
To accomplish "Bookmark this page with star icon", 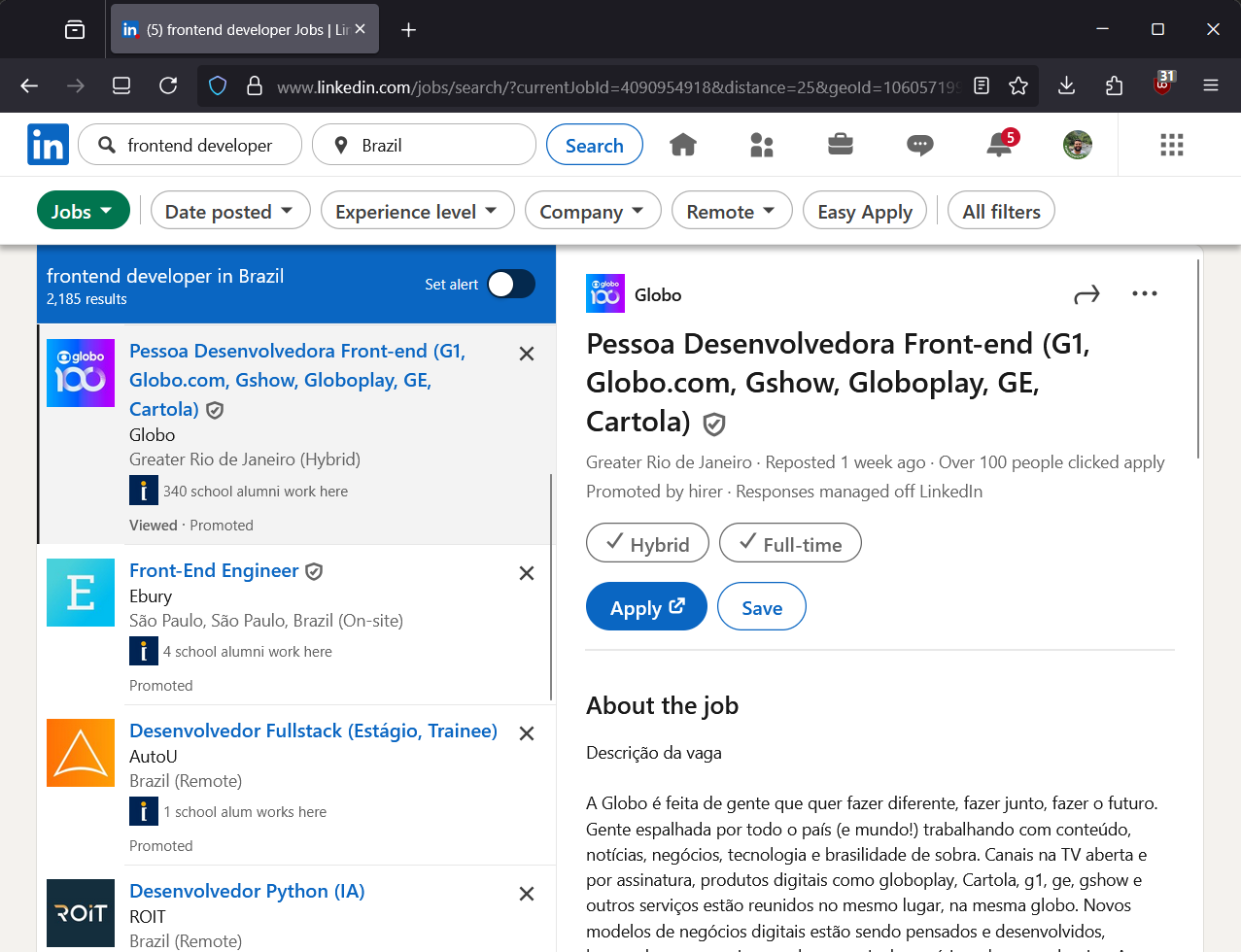I will click(x=1018, y=85).
